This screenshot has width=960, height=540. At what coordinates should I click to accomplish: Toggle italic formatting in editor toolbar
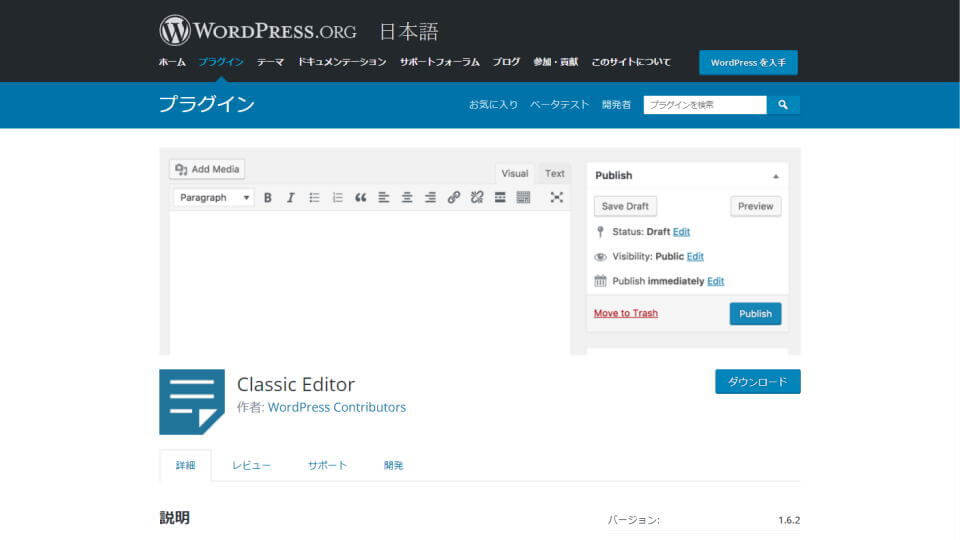pyautogui.click(x=291, y=198)
